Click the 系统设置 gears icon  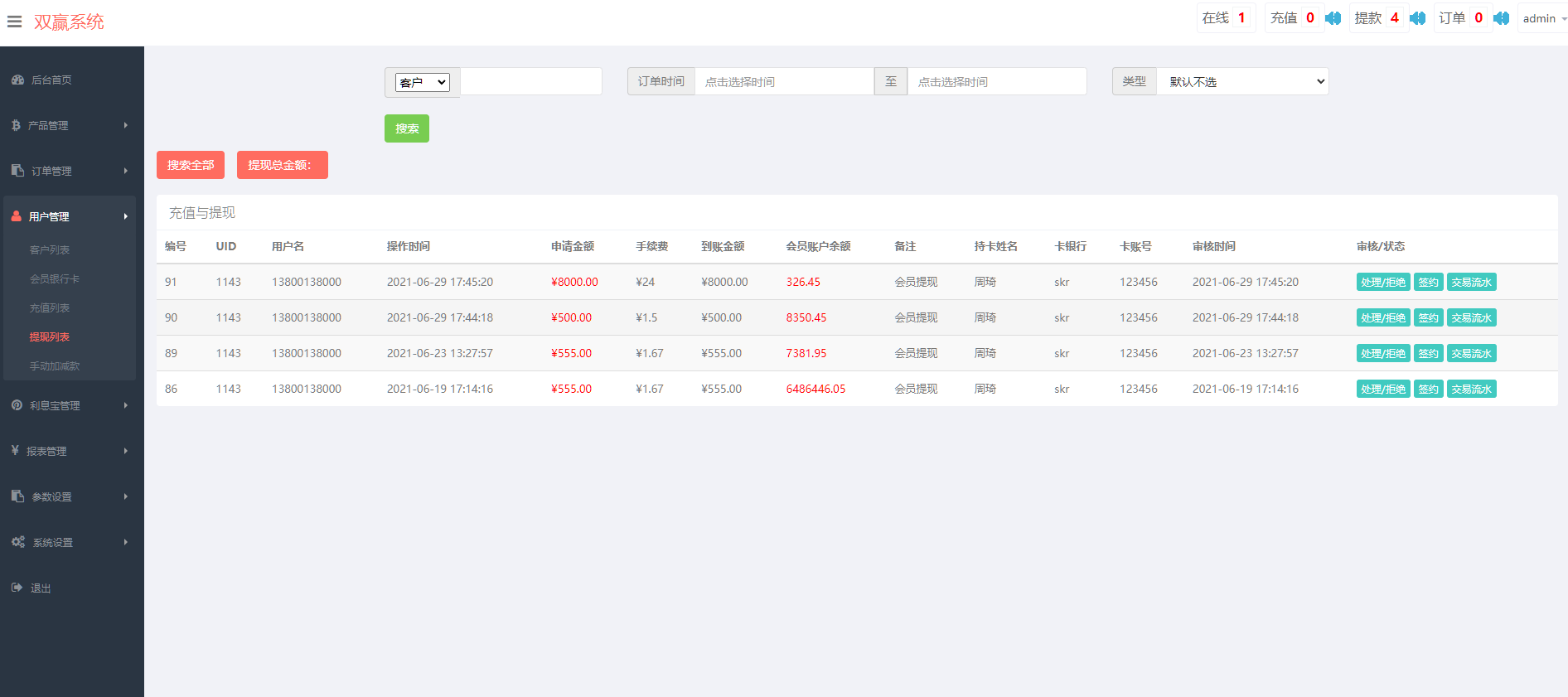[17, 542]
